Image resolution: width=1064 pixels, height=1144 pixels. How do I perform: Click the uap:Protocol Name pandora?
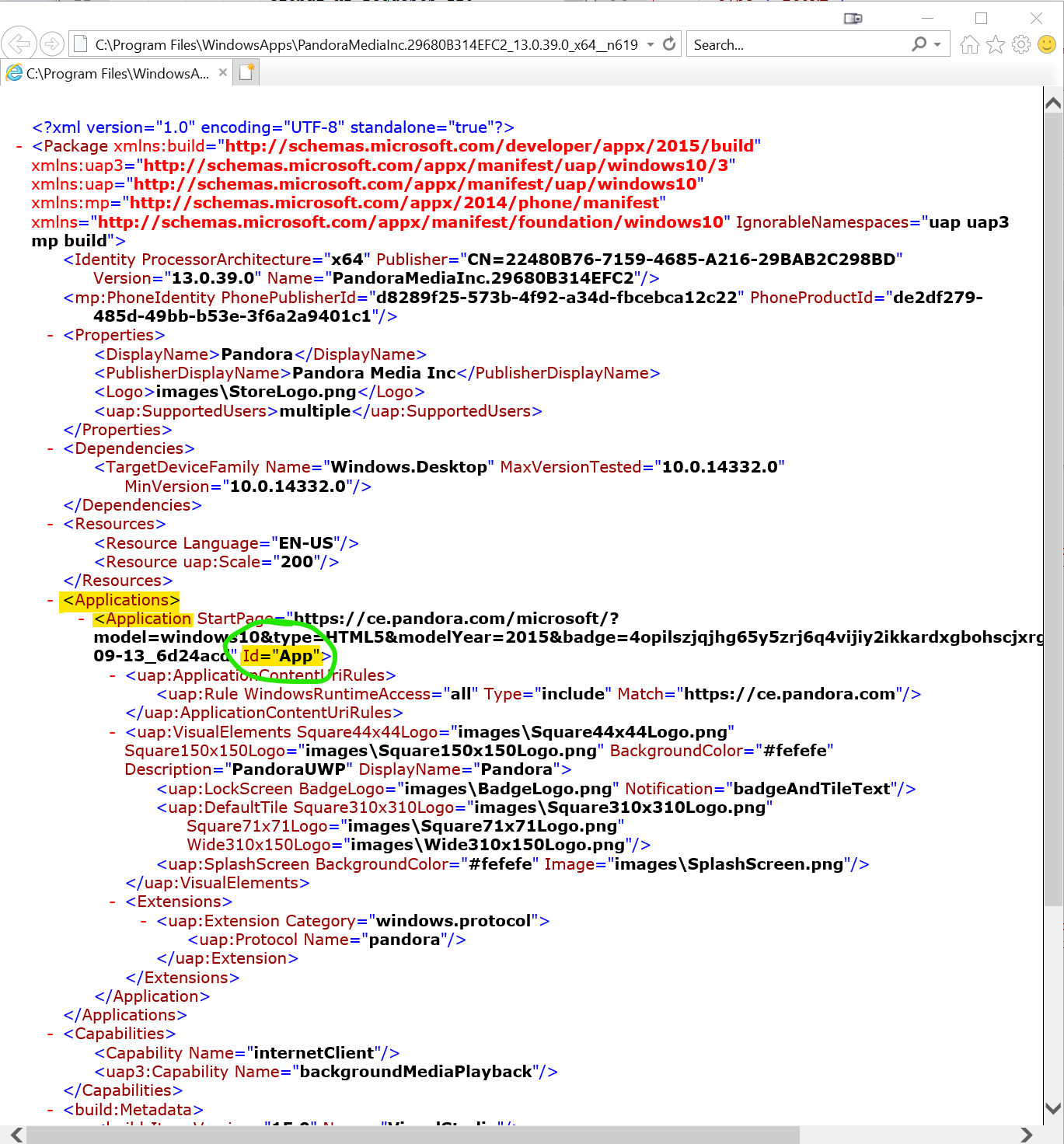[404, 940]
